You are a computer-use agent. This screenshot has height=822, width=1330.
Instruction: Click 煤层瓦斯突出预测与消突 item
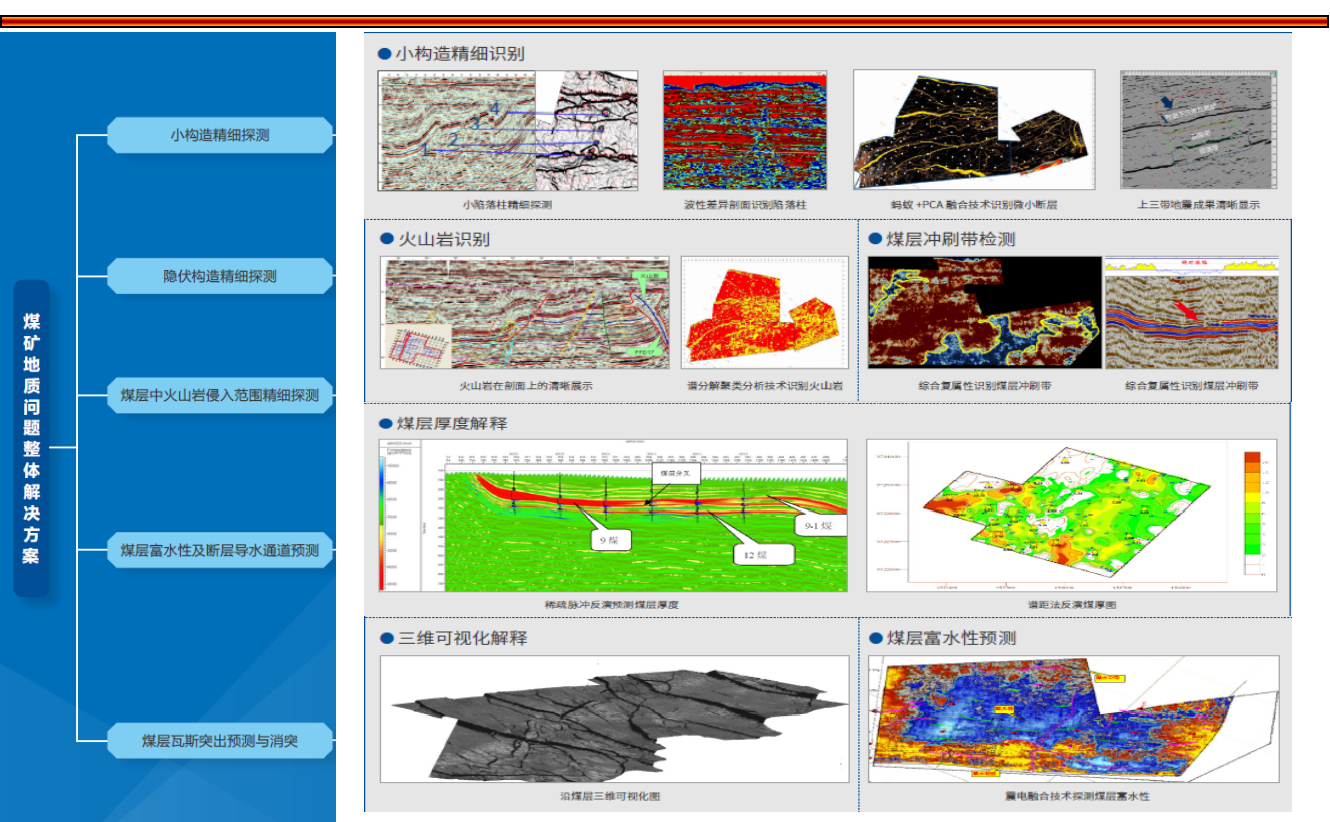(219, 741)
